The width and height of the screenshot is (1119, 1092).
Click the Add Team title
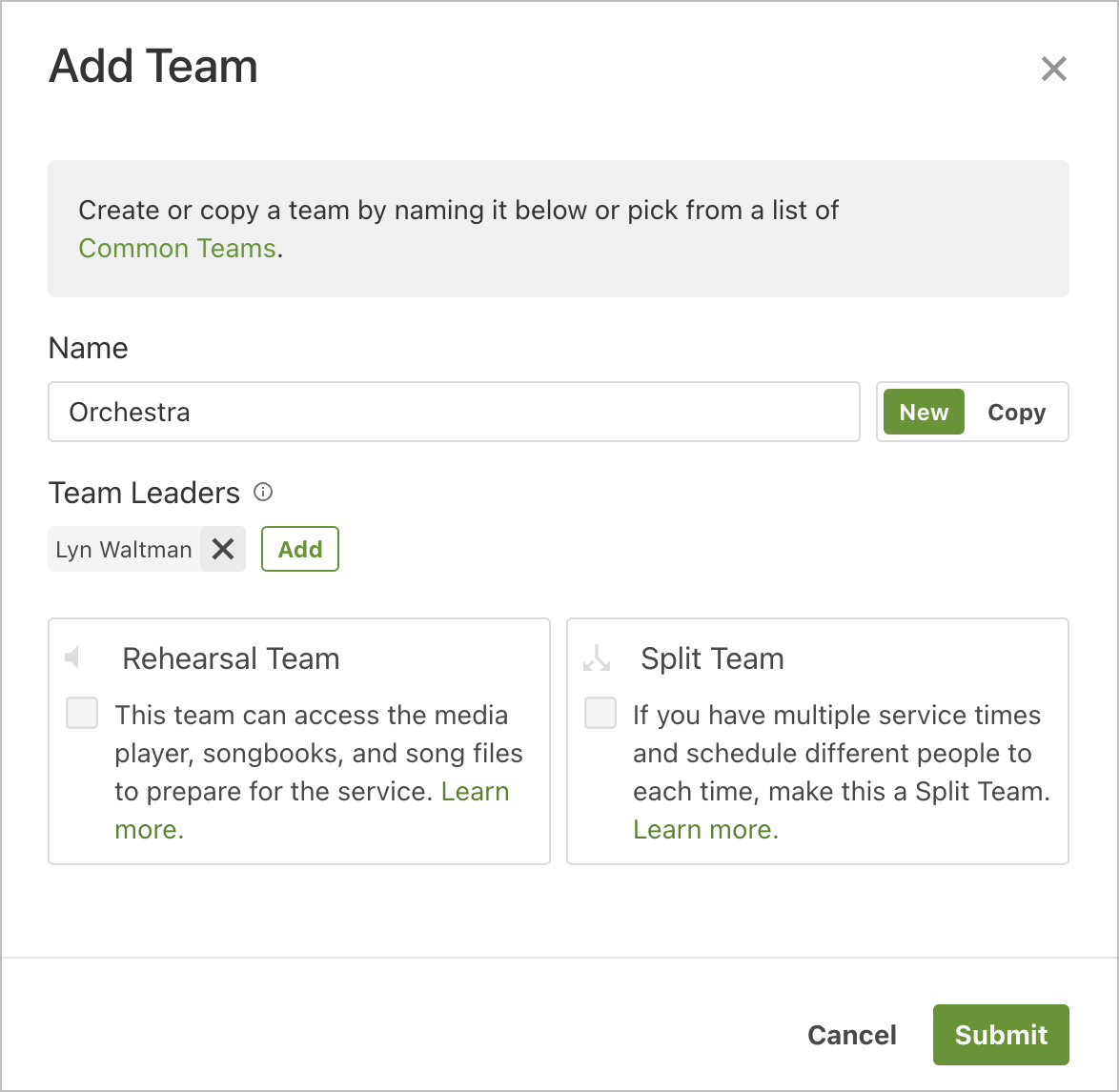pos(153,66)
